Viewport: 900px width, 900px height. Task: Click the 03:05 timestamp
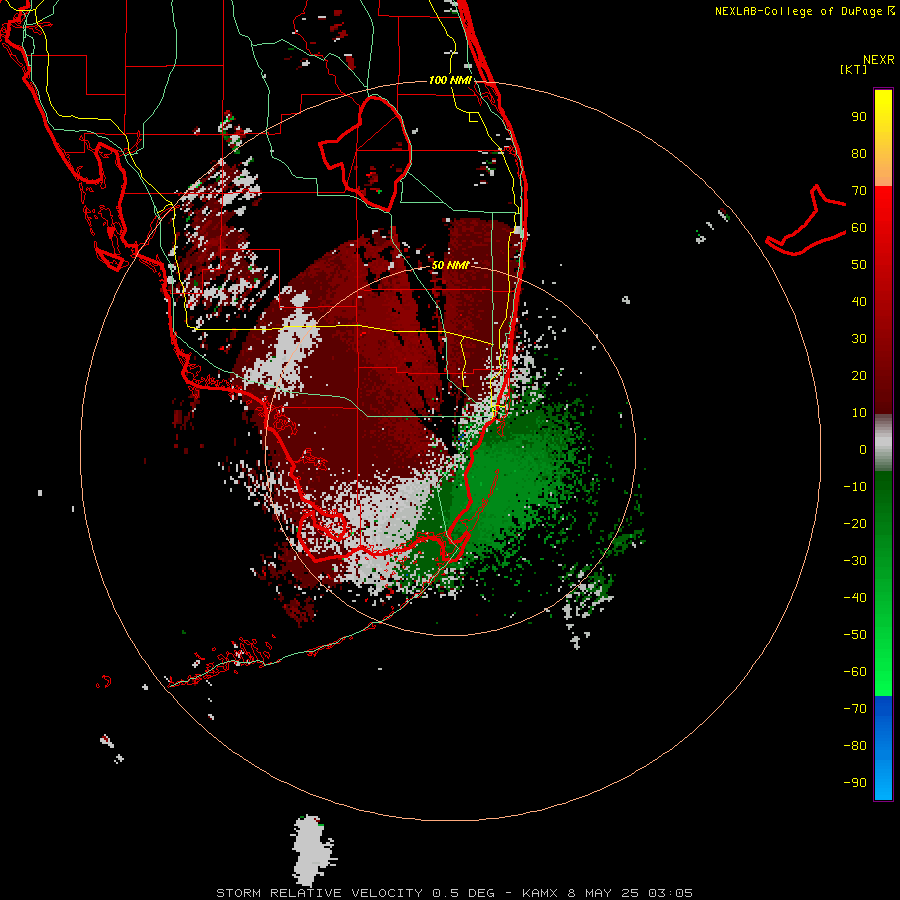click(670, 893)
